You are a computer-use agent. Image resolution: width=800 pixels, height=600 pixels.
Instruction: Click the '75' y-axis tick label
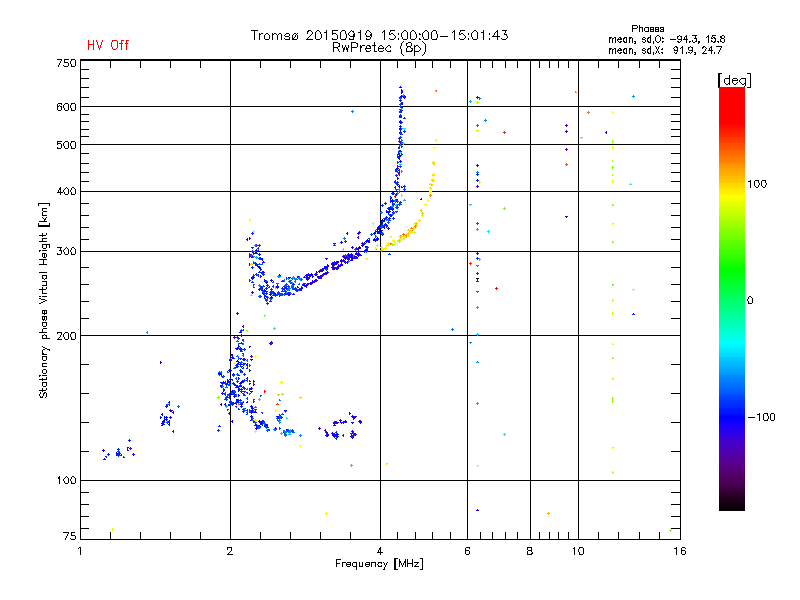70,536
